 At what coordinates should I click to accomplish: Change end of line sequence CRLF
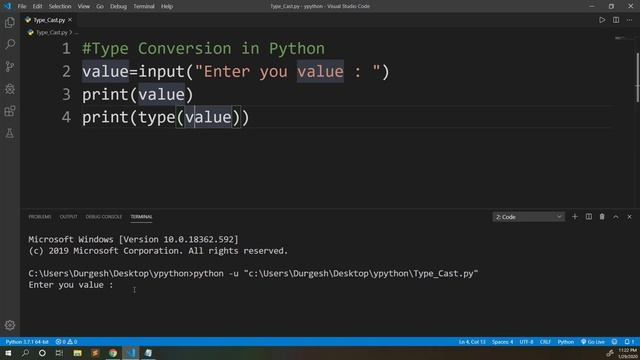[x=545, y=342]
